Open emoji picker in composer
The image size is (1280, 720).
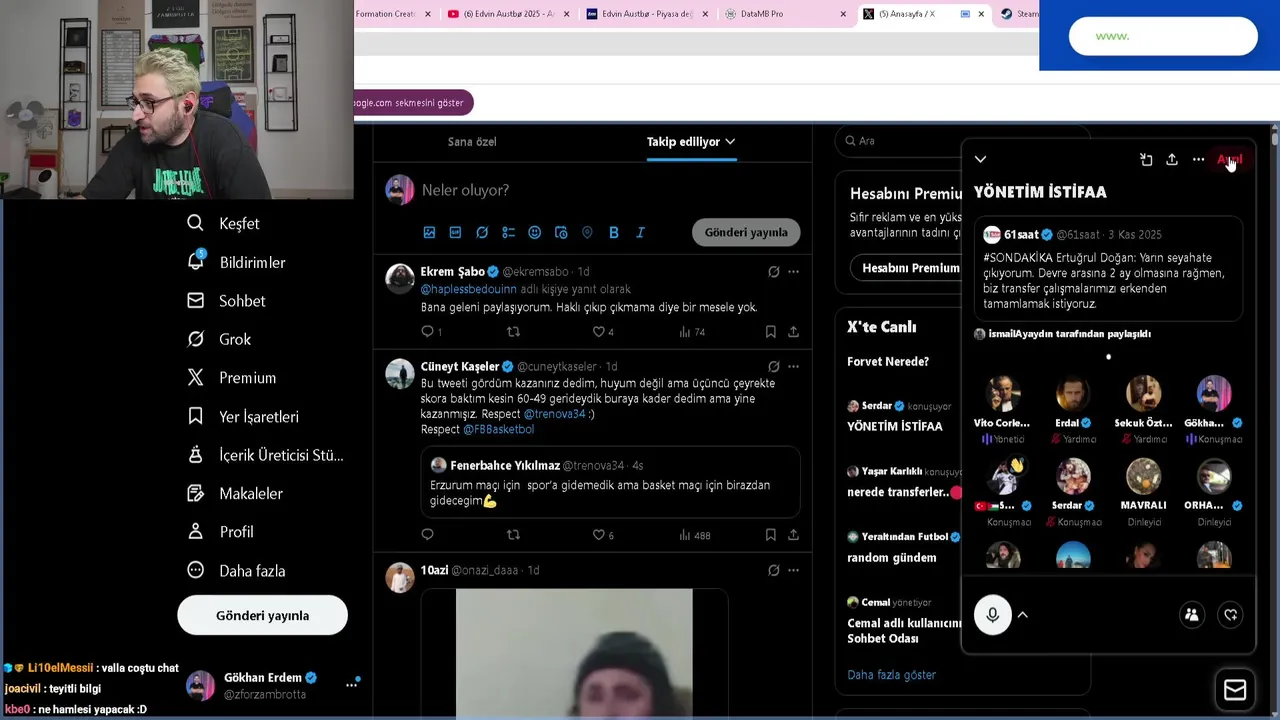pos(534,232)
